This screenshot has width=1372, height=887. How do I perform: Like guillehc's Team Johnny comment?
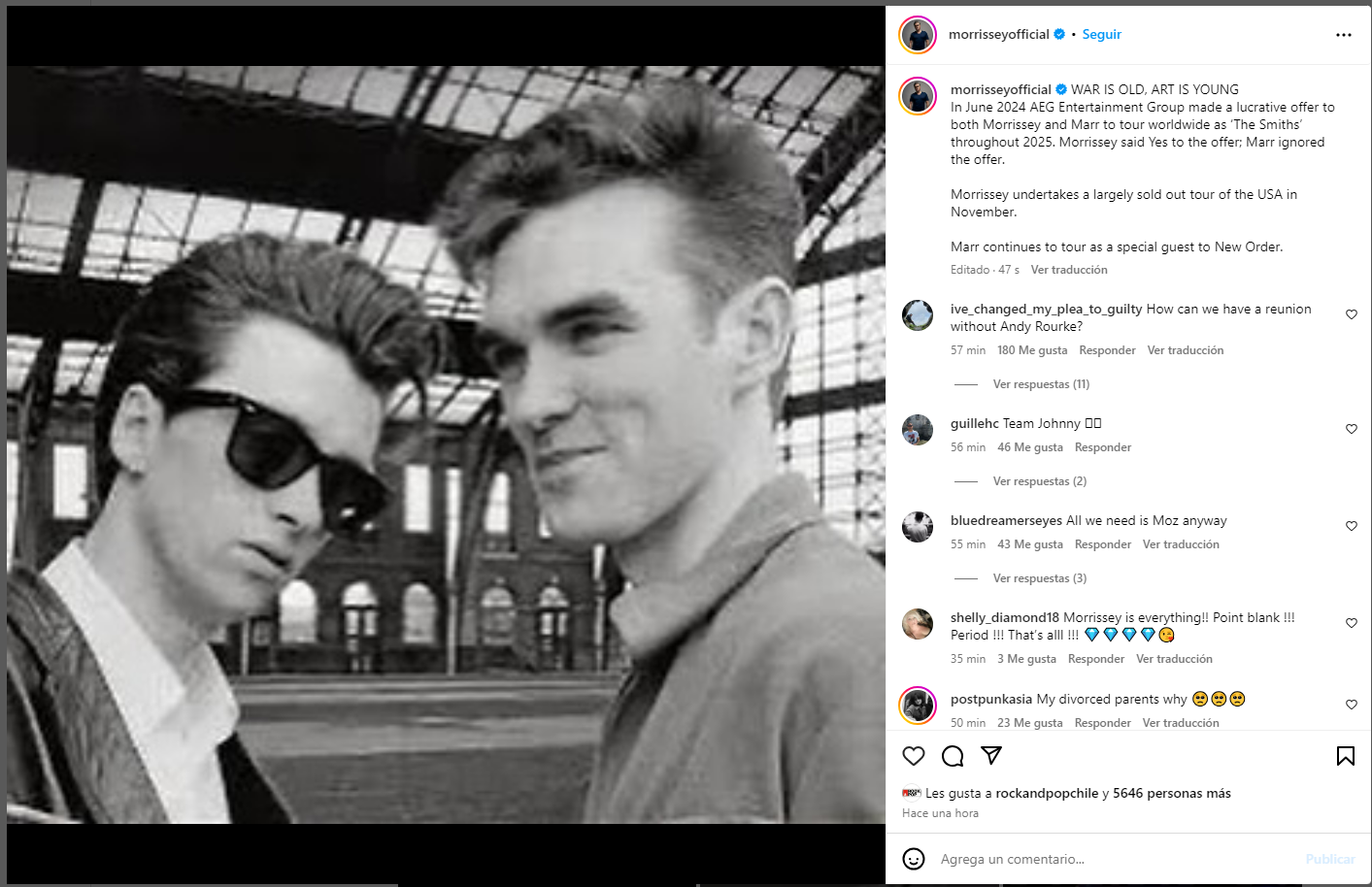point(1352,429)
